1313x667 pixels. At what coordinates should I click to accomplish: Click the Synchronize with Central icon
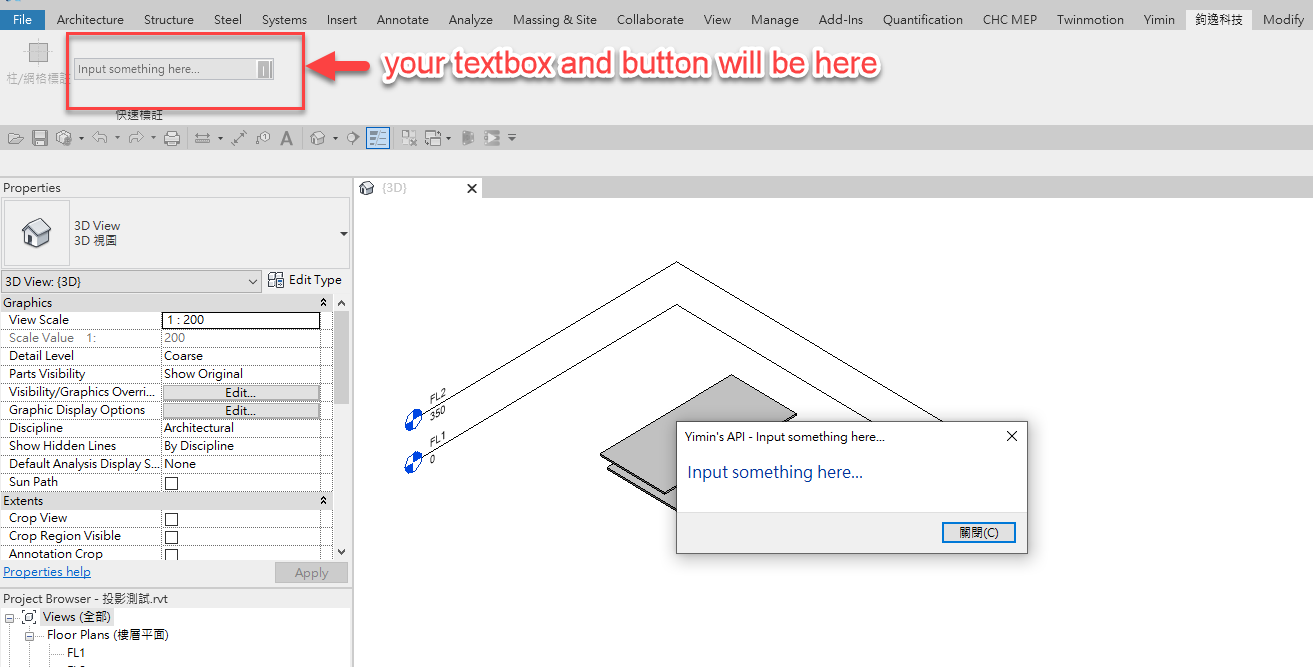pyautogui.click(x=63, y=138)
